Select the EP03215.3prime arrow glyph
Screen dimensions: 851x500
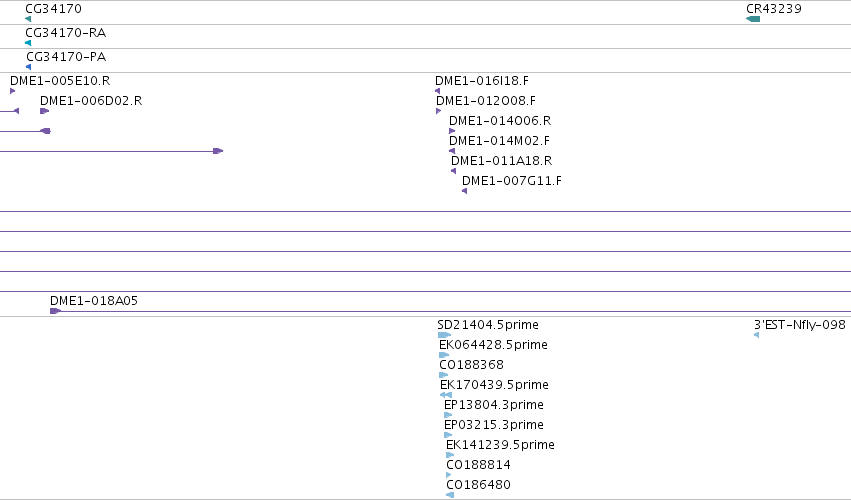448,435
